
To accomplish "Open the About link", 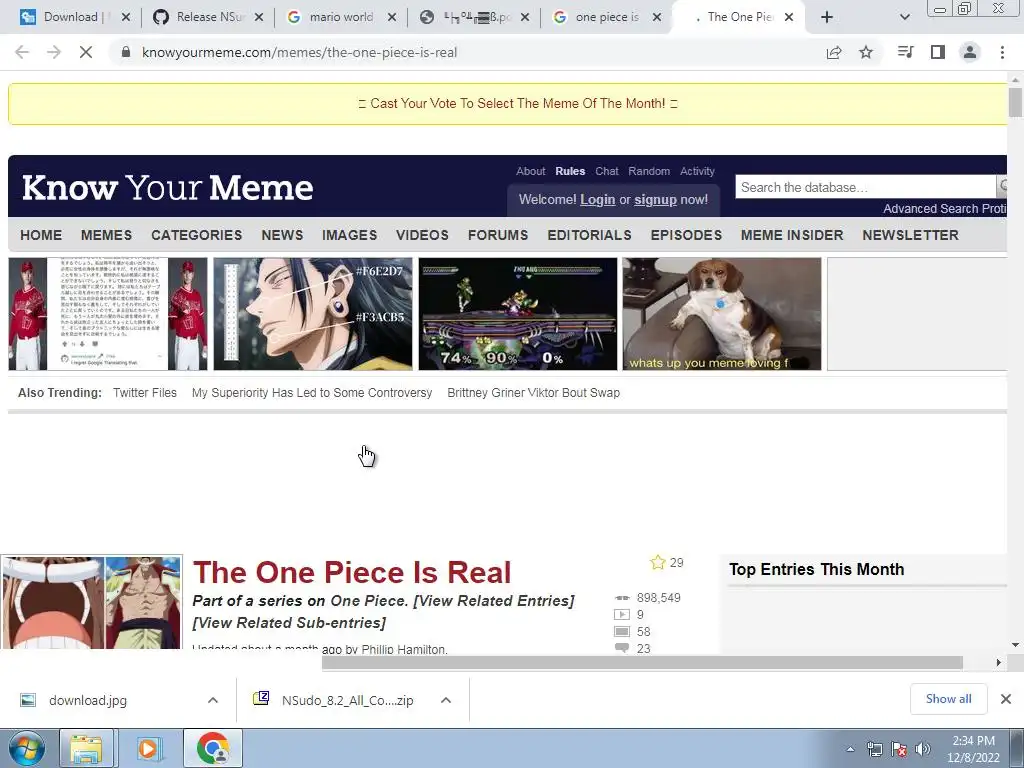I will [530, 171].
